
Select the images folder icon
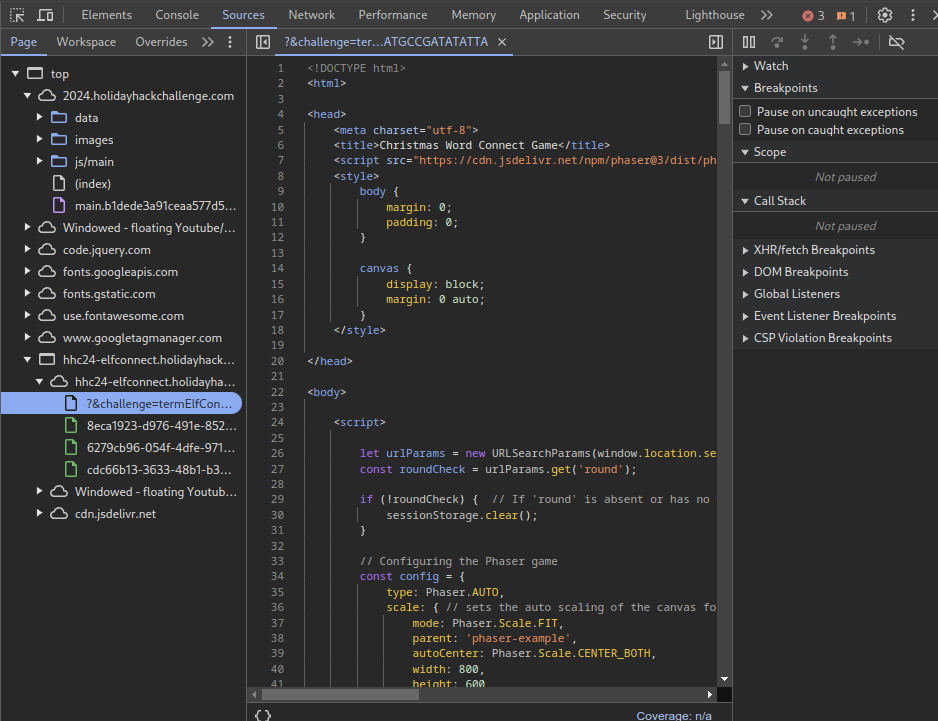[x=59, y=139]
